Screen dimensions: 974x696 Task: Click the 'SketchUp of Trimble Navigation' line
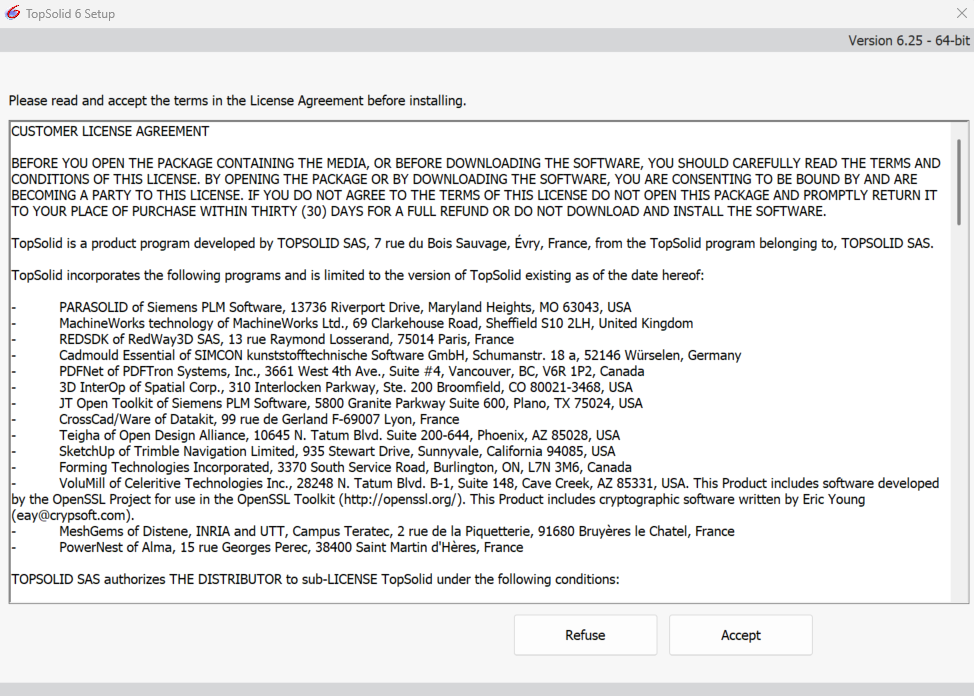point(337,451)
